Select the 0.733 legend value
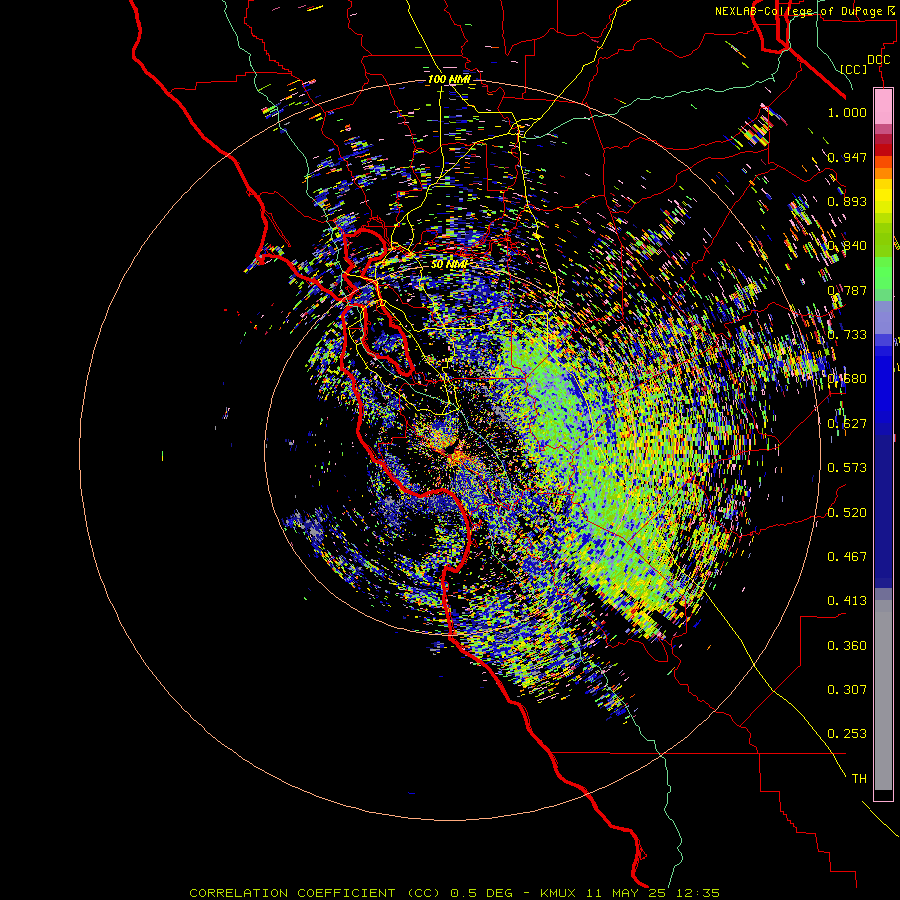The width and height of the screenshot is (900, 900). (x=847, y=335)
